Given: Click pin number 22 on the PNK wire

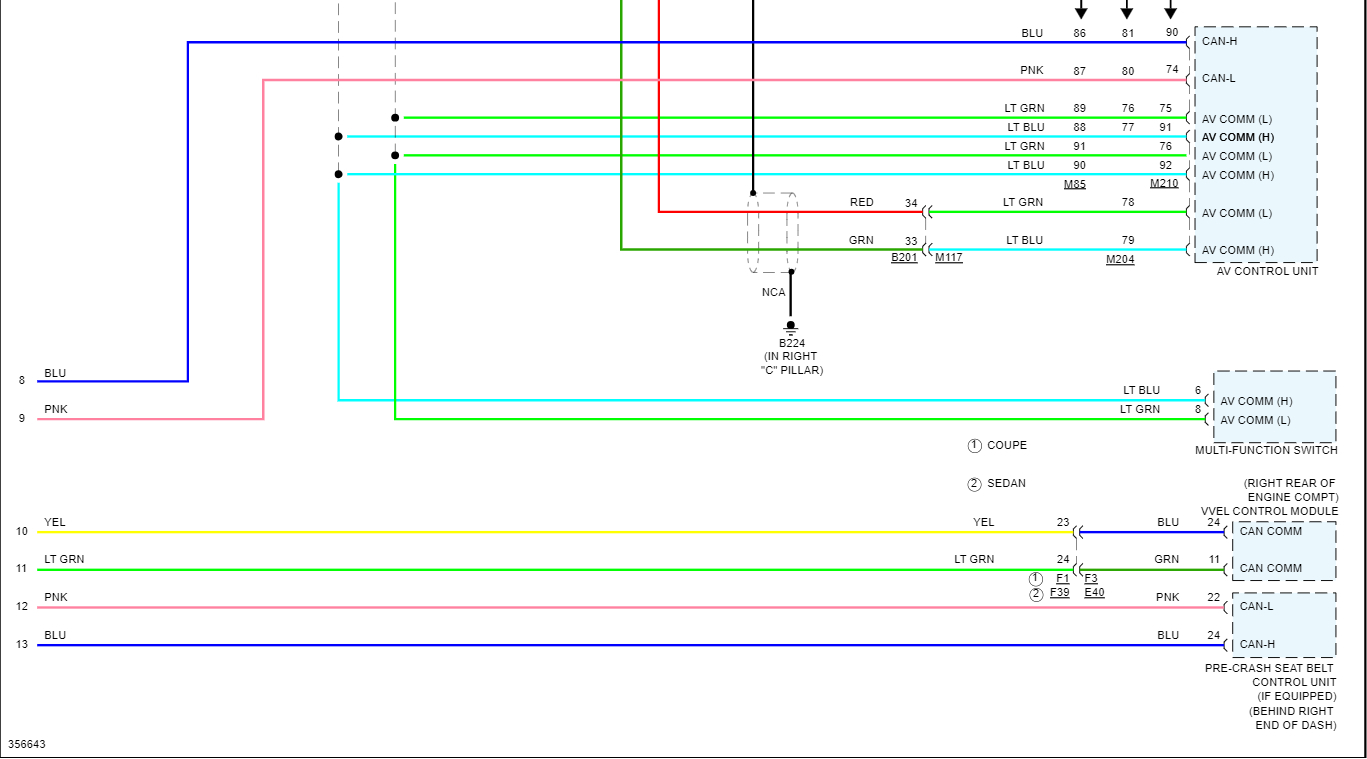Looking at the screenshot, I should (1213, 598).
